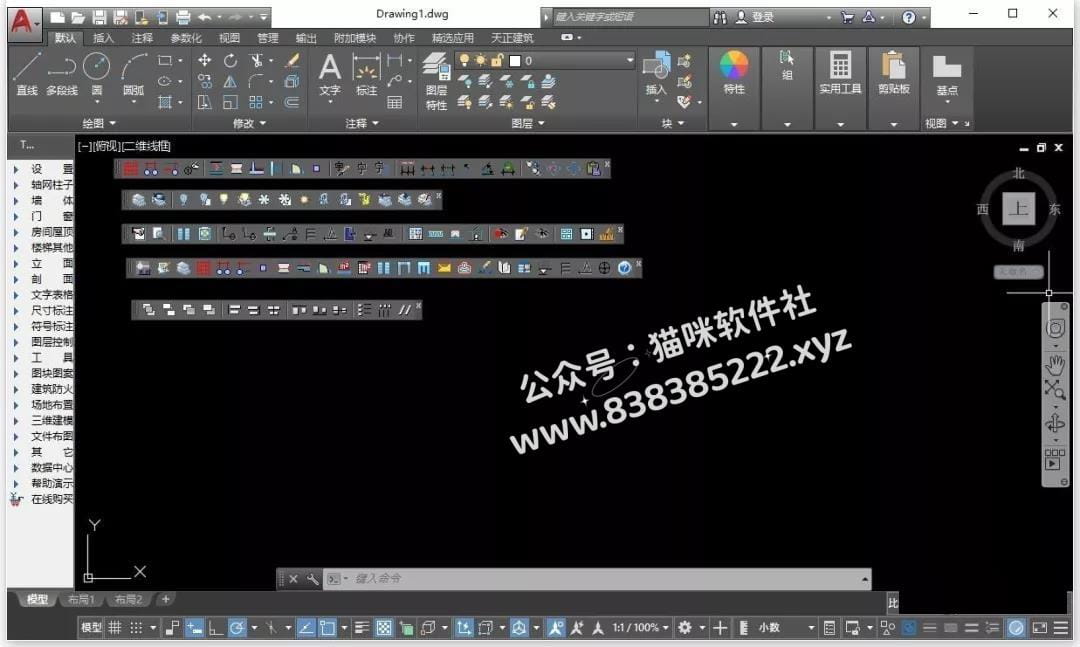Click the Open folder icon in quick access
1080x647 pixels.
79,17
